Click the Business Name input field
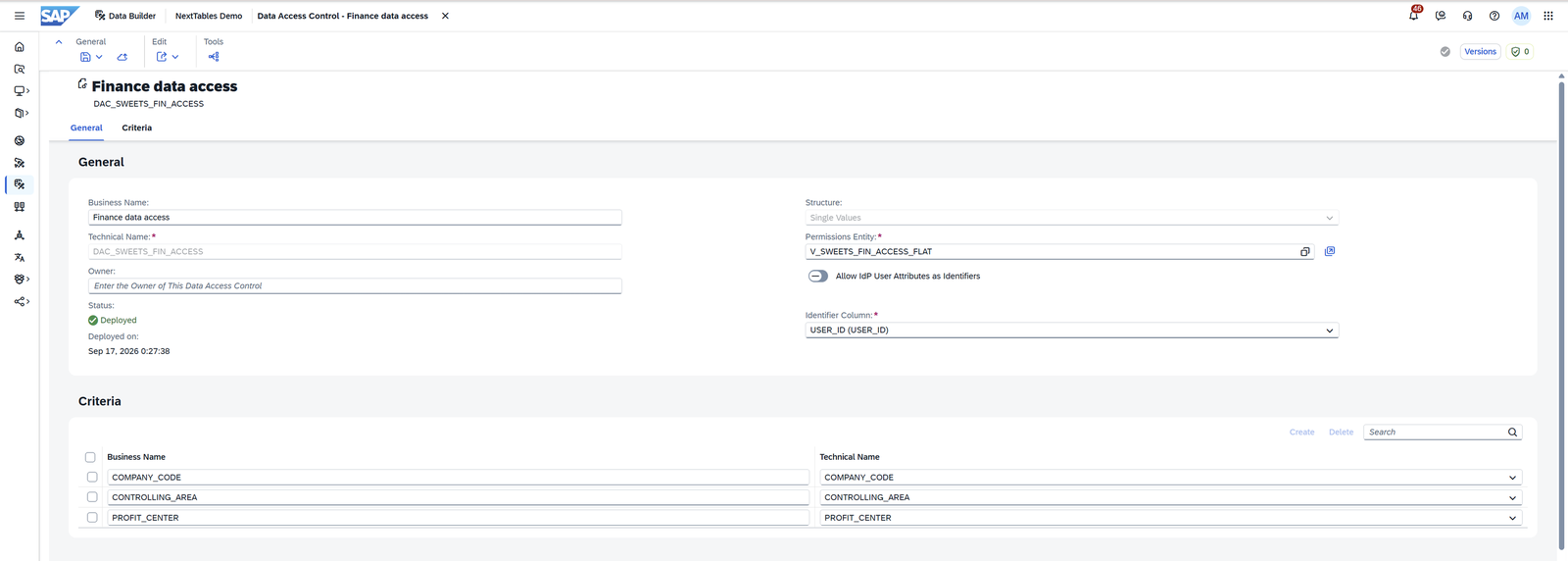The image size is (1568, 561). point(355,218)
